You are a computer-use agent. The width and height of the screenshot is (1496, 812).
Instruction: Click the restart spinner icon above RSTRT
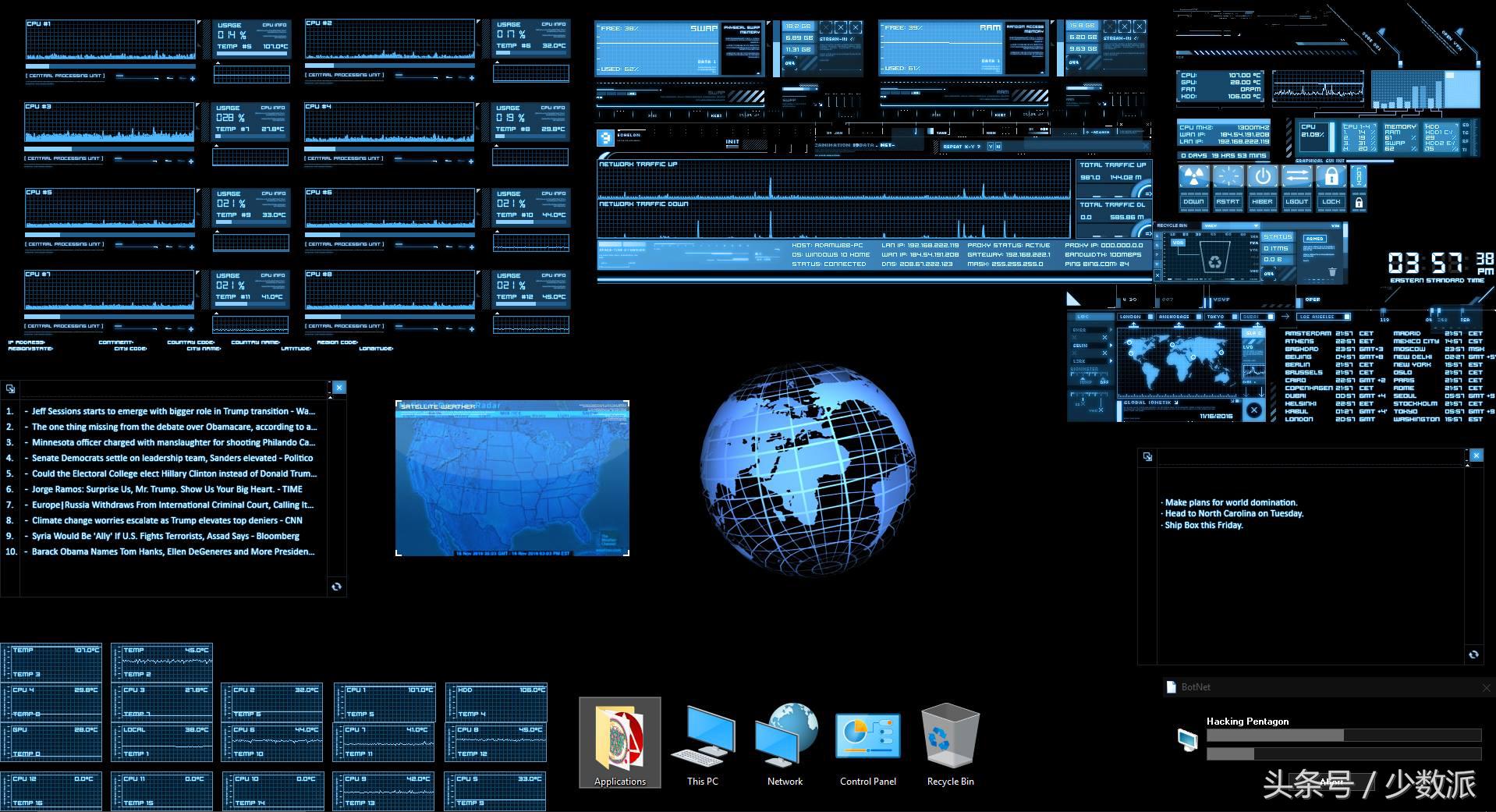(1228, 177)
